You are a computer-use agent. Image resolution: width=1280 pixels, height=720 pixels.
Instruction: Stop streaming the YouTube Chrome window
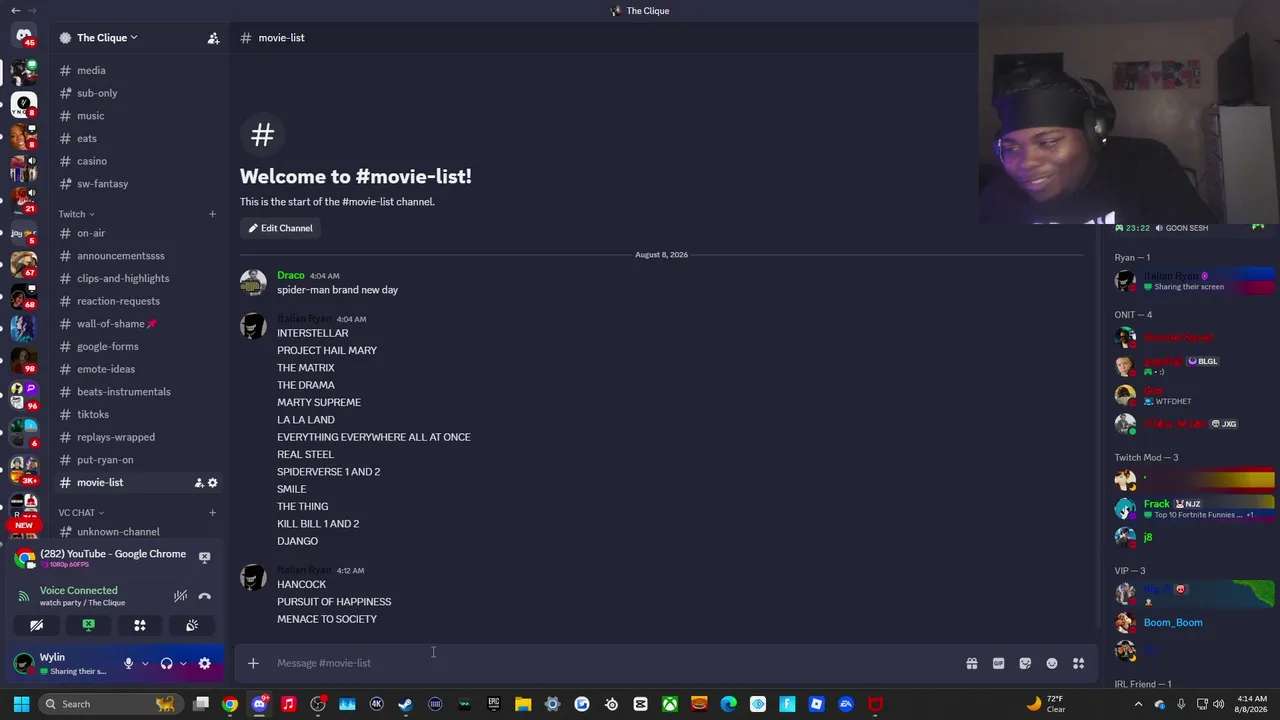204,557
